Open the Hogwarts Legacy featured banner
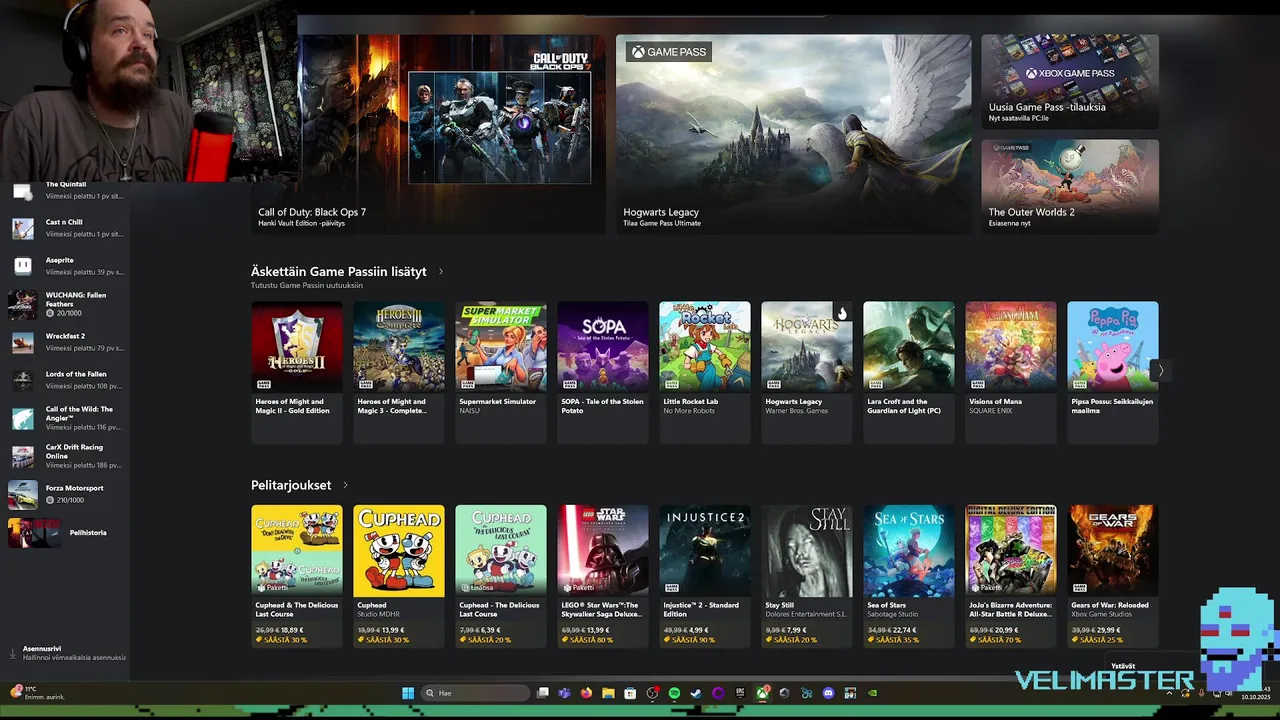The width and height of the screenshot is (1280, 720). coord(793,134)
